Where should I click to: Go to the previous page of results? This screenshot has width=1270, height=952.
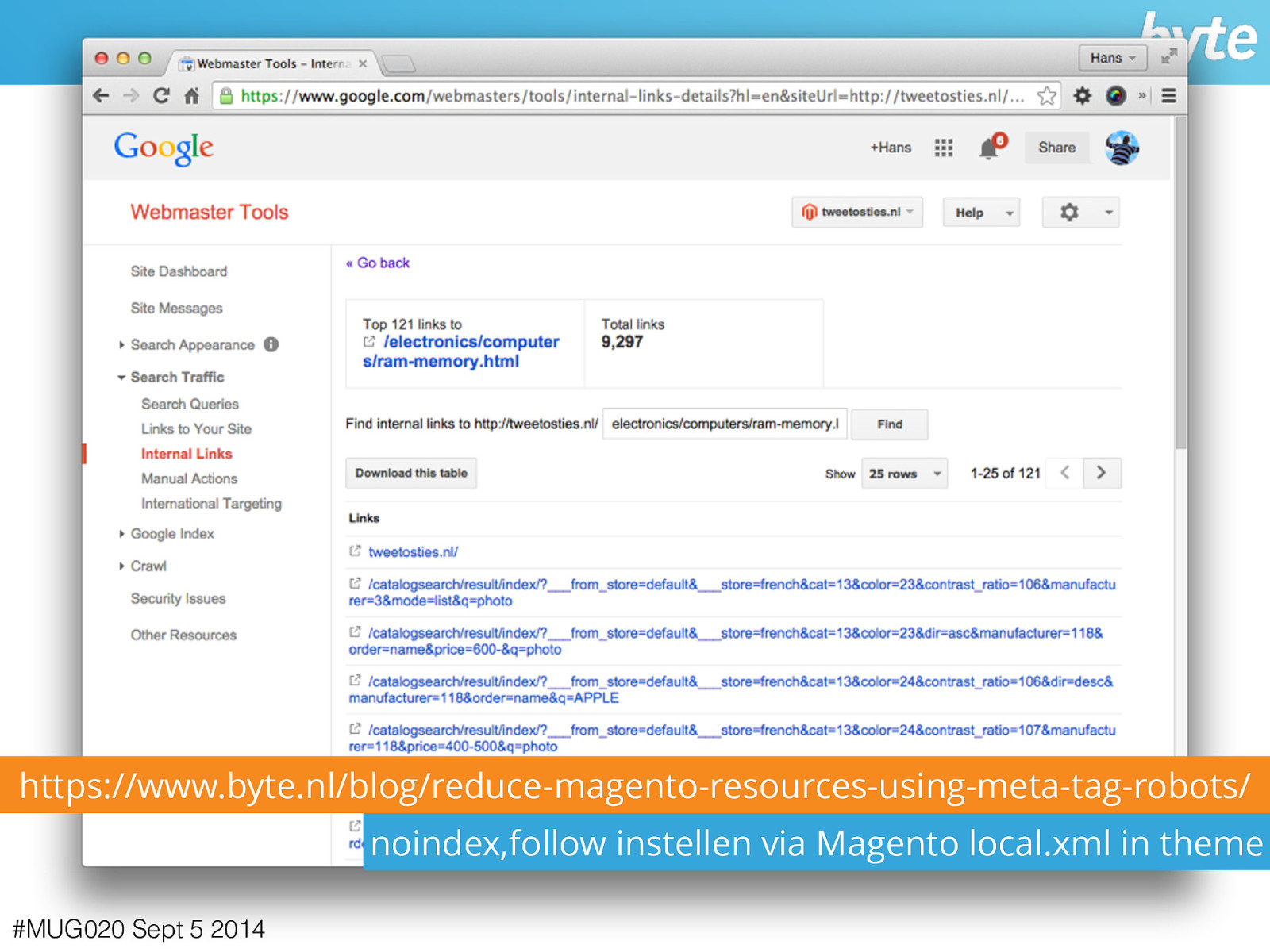click(x=1065, y=473)
